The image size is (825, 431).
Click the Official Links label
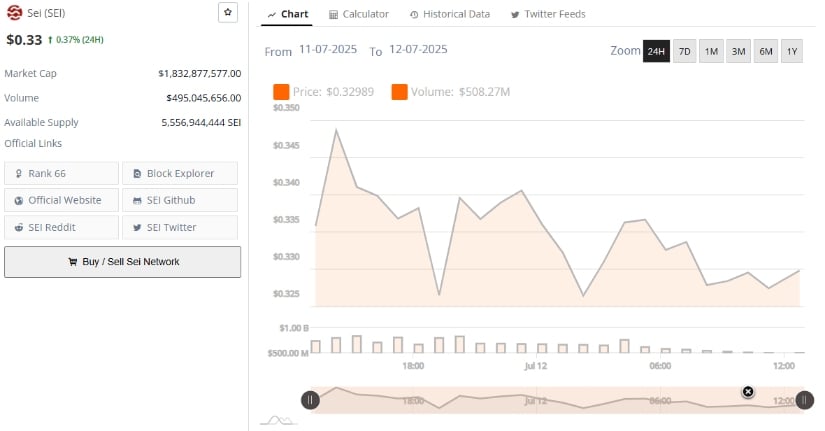point(33,143)
